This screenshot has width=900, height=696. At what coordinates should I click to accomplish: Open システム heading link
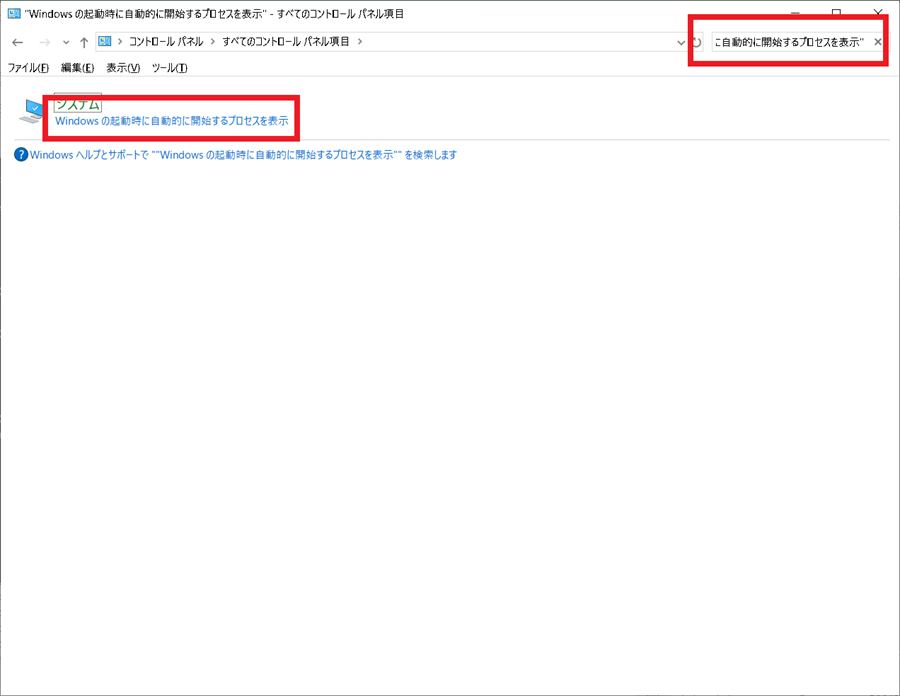(x=78, y=104)
